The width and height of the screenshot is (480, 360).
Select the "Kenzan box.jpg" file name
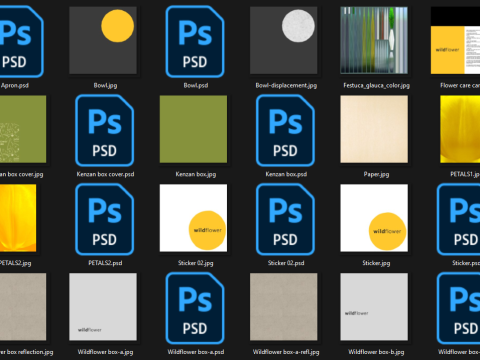click(196, 174)
